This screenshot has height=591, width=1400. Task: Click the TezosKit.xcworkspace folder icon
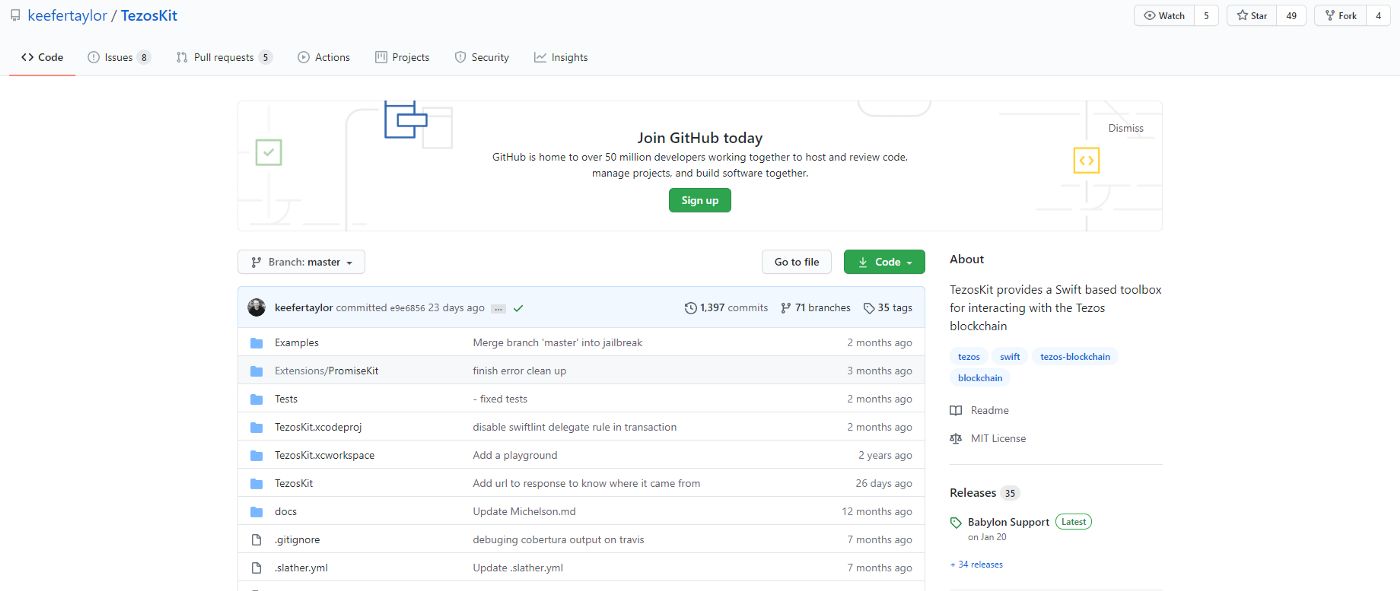click(x=257, y=455)
